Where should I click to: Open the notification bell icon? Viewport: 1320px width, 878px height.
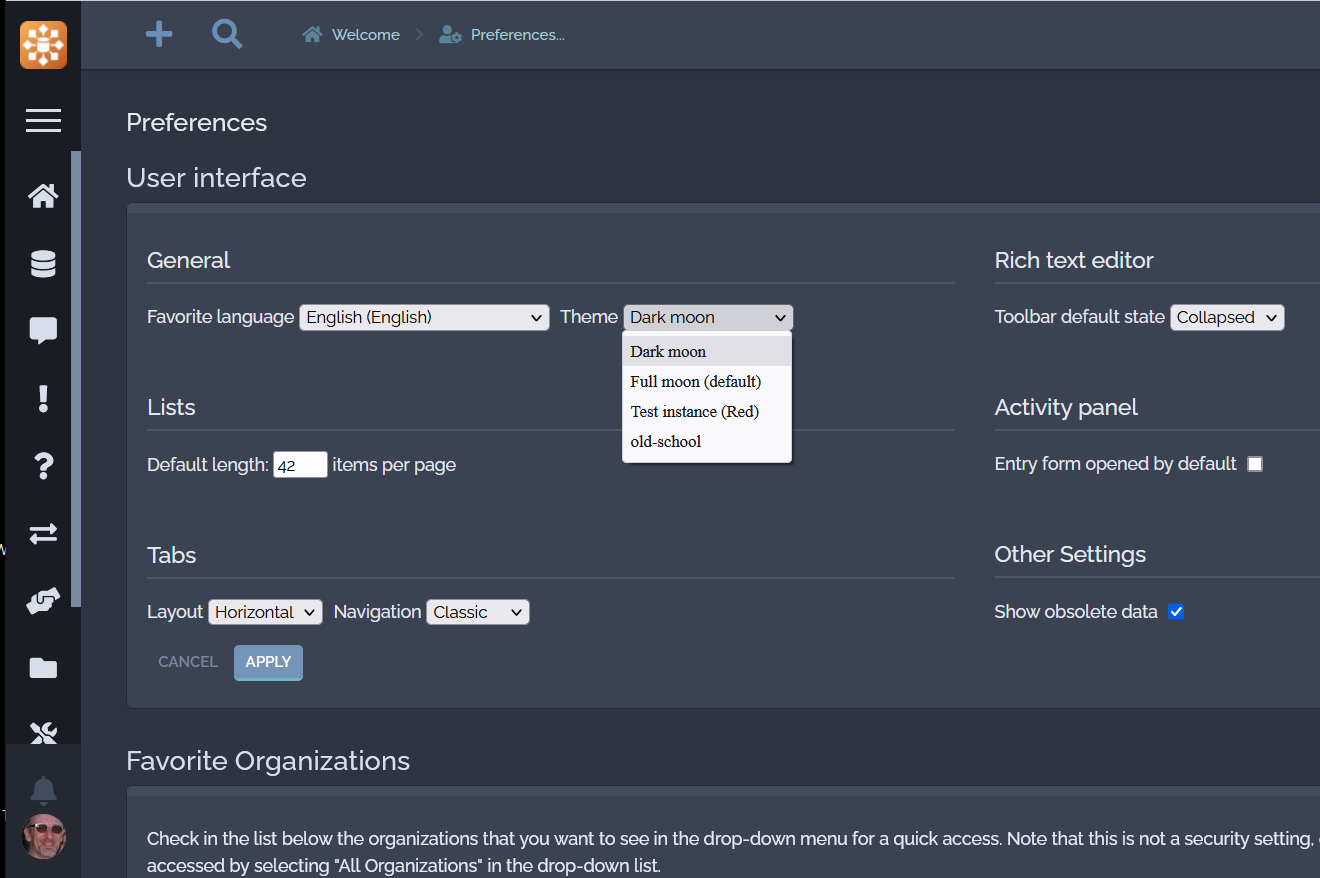click(43, 790)
